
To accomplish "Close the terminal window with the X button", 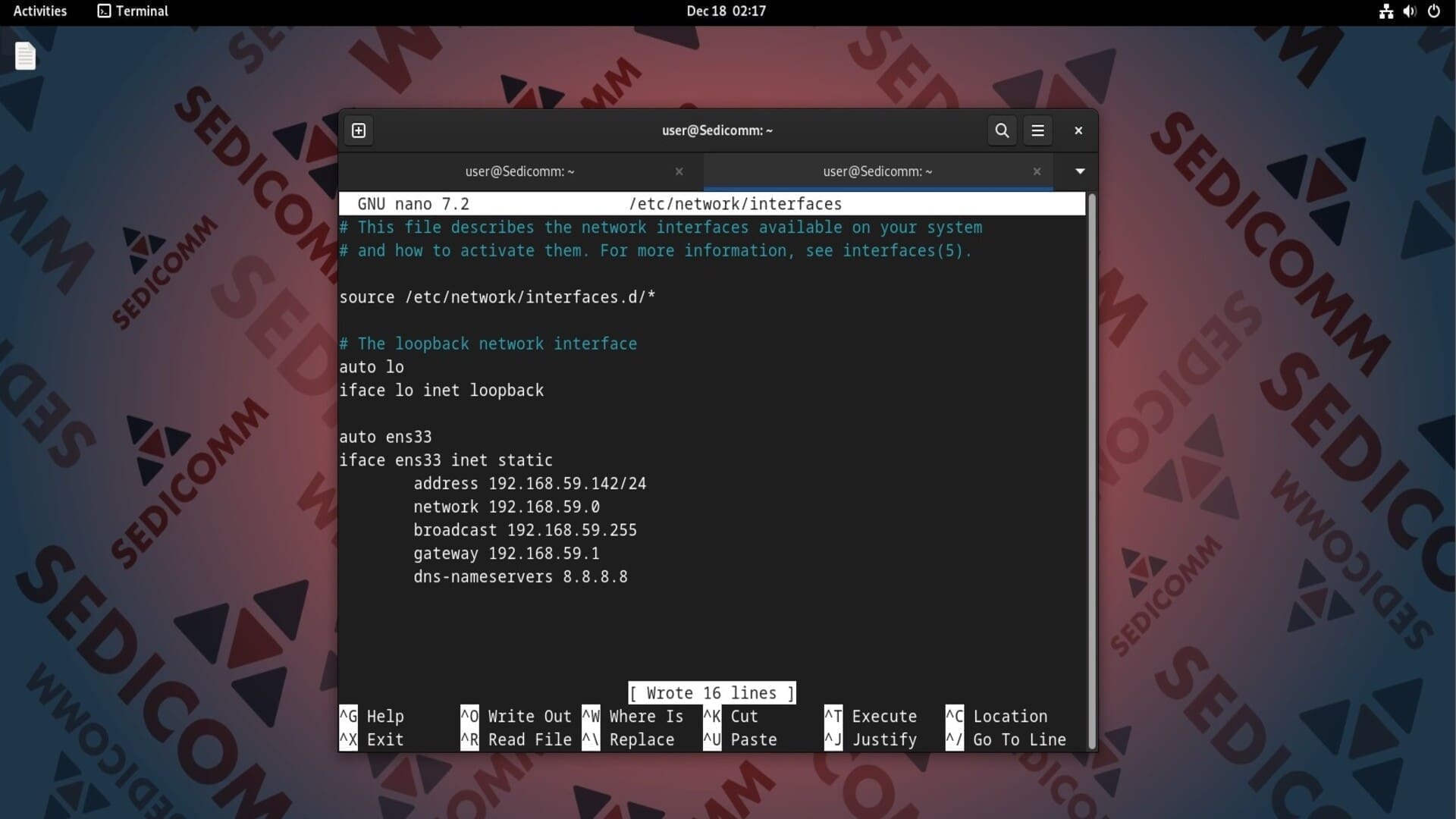I will pyautogui.click(x=1078, y=130).
